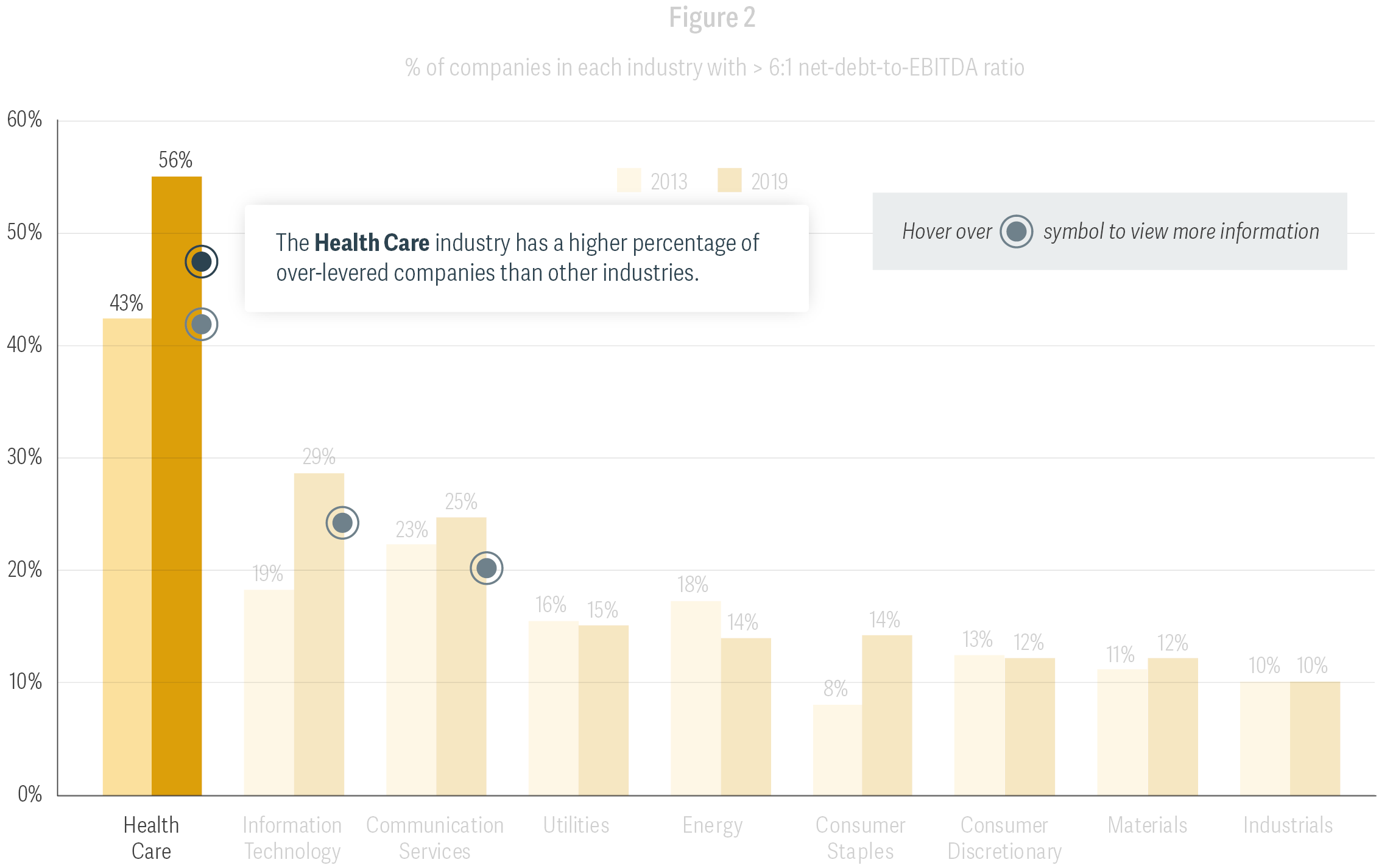Click the sample hover symbol in the hint box

point(1016,231)
